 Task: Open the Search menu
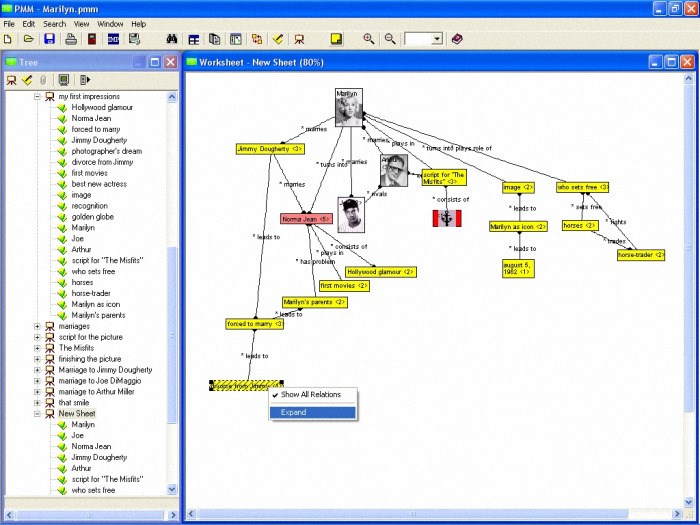(54, 24)
